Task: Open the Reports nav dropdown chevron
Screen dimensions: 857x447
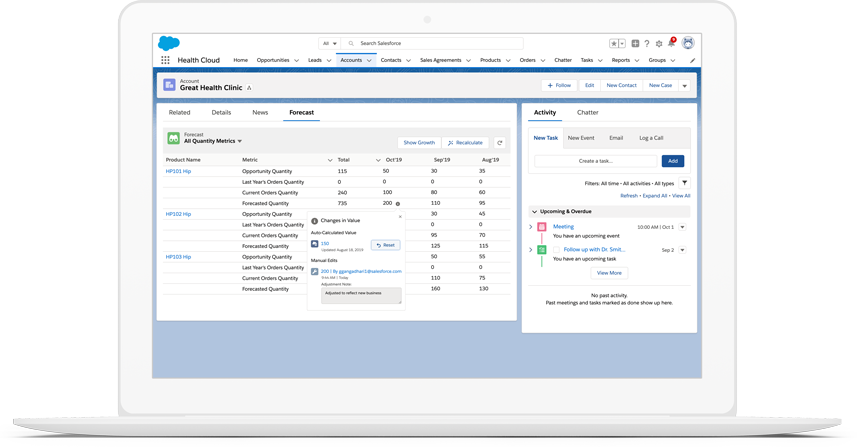Action: pyautogui.click(x=637, y=61)
